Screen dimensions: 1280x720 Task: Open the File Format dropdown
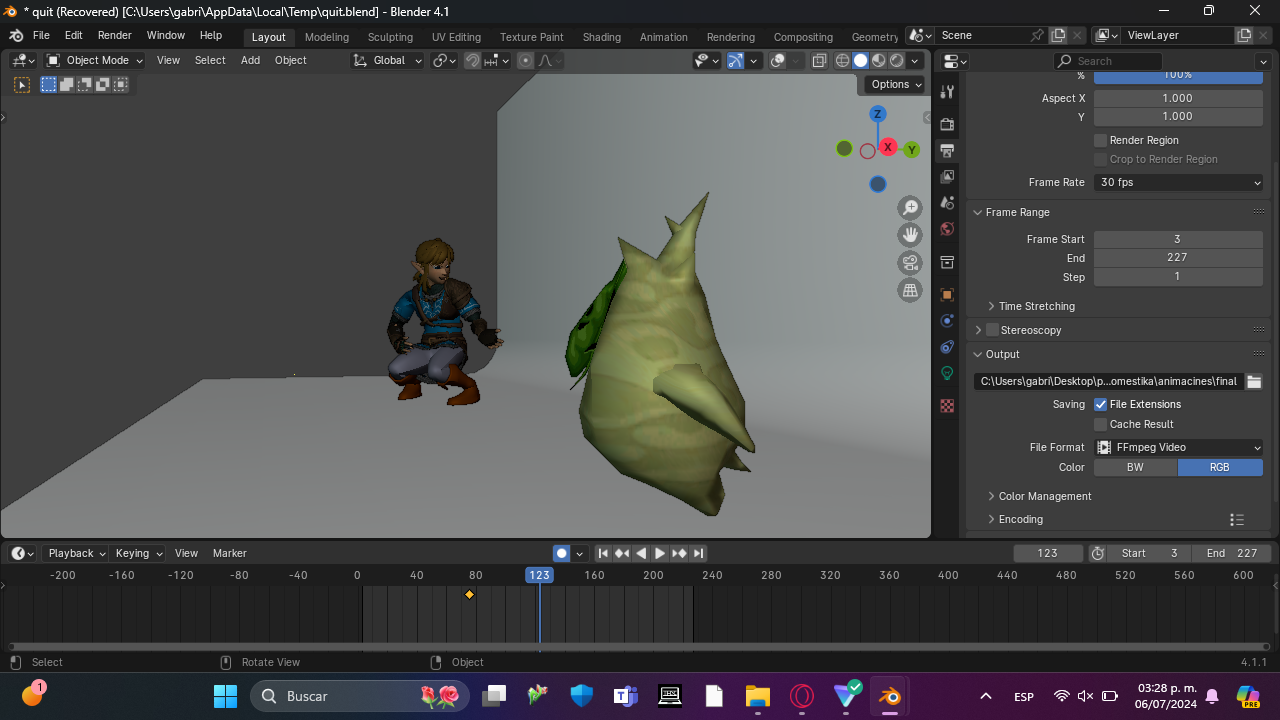(1178, 447)
